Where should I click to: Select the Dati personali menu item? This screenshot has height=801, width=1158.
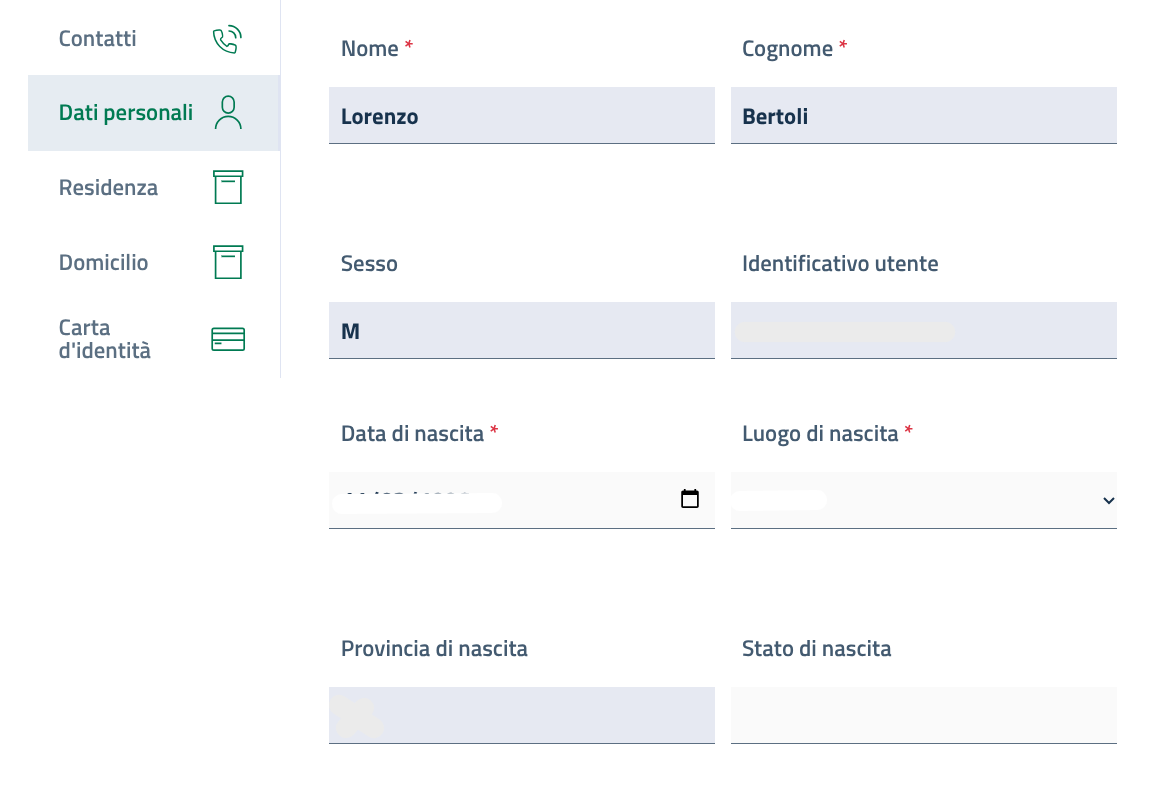[x=126, y=113]
